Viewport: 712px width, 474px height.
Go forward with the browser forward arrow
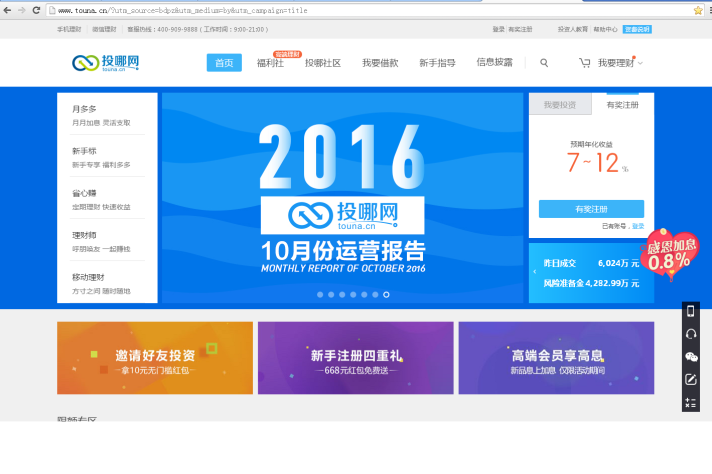point(21,10)
